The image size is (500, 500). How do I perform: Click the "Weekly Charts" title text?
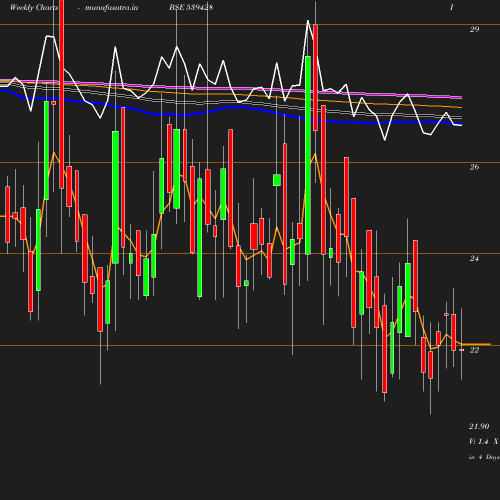tap(34, 8)
